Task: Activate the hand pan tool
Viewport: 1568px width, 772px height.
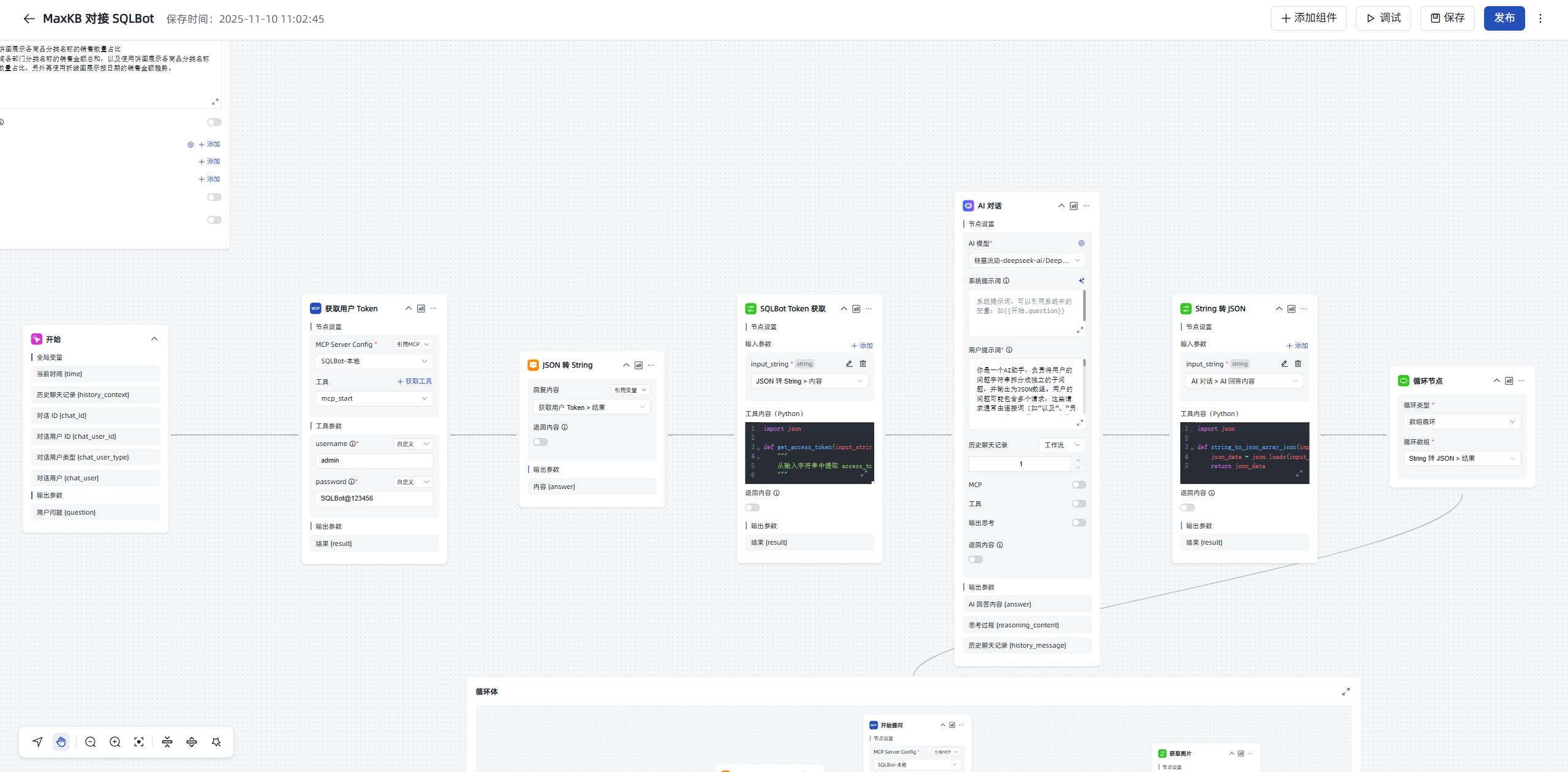Action: (x=61, y=742)
